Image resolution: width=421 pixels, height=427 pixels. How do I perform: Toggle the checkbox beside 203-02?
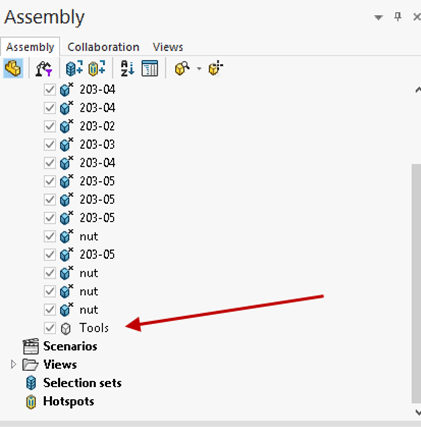pyautogui.click(x=50, y=126)
